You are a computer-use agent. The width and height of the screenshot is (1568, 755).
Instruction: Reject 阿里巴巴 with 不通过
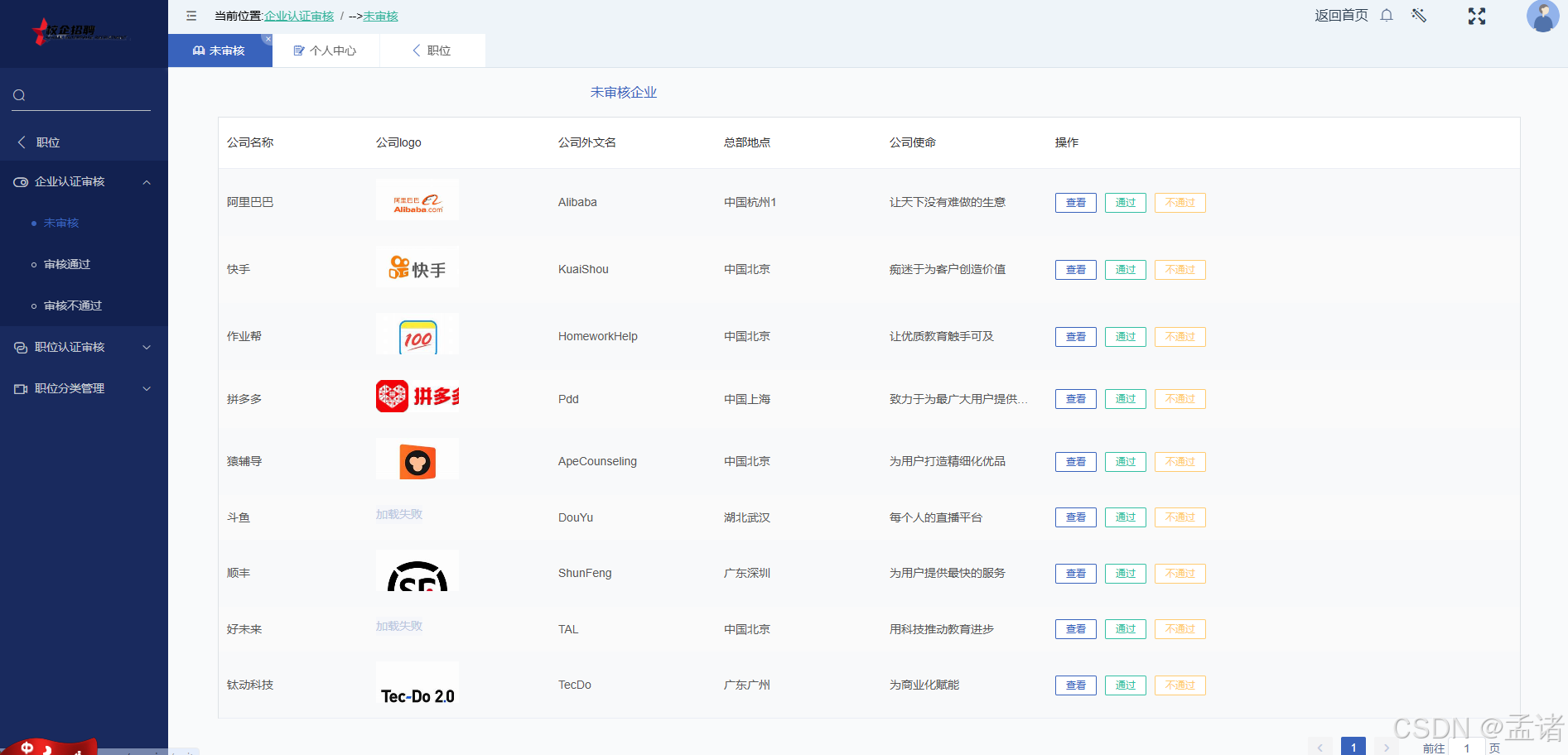(1180, 203)
